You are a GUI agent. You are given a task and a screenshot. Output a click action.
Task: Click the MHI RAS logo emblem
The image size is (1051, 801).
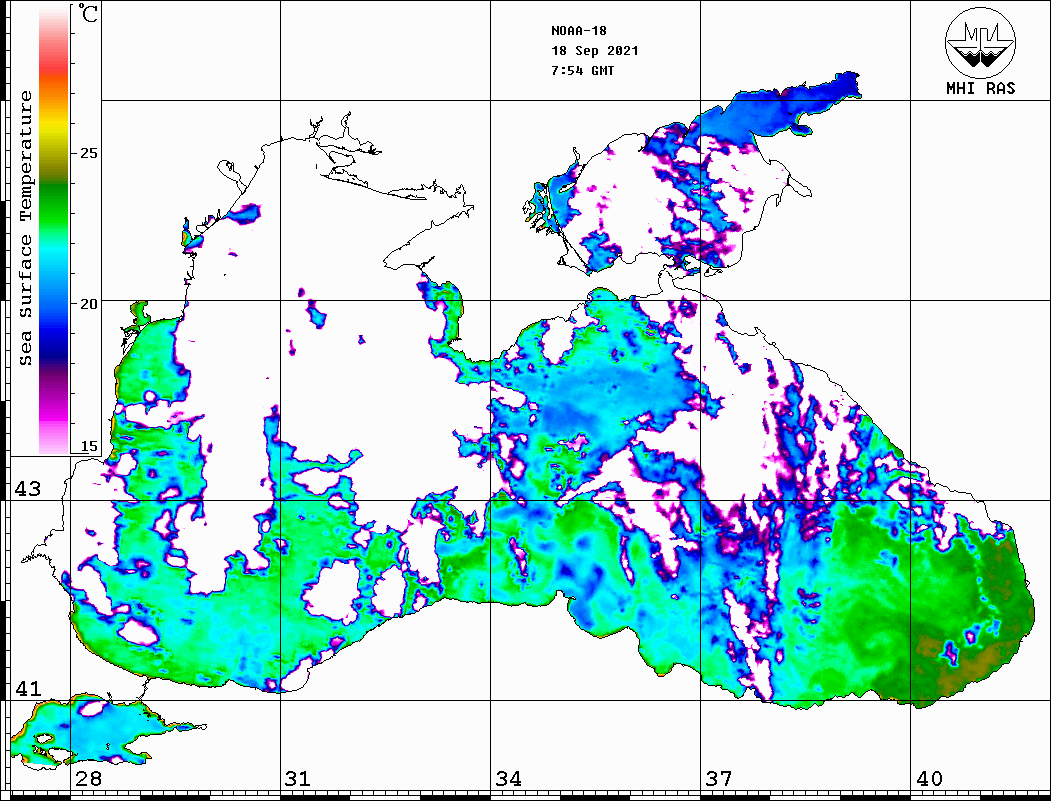[980, 42]
